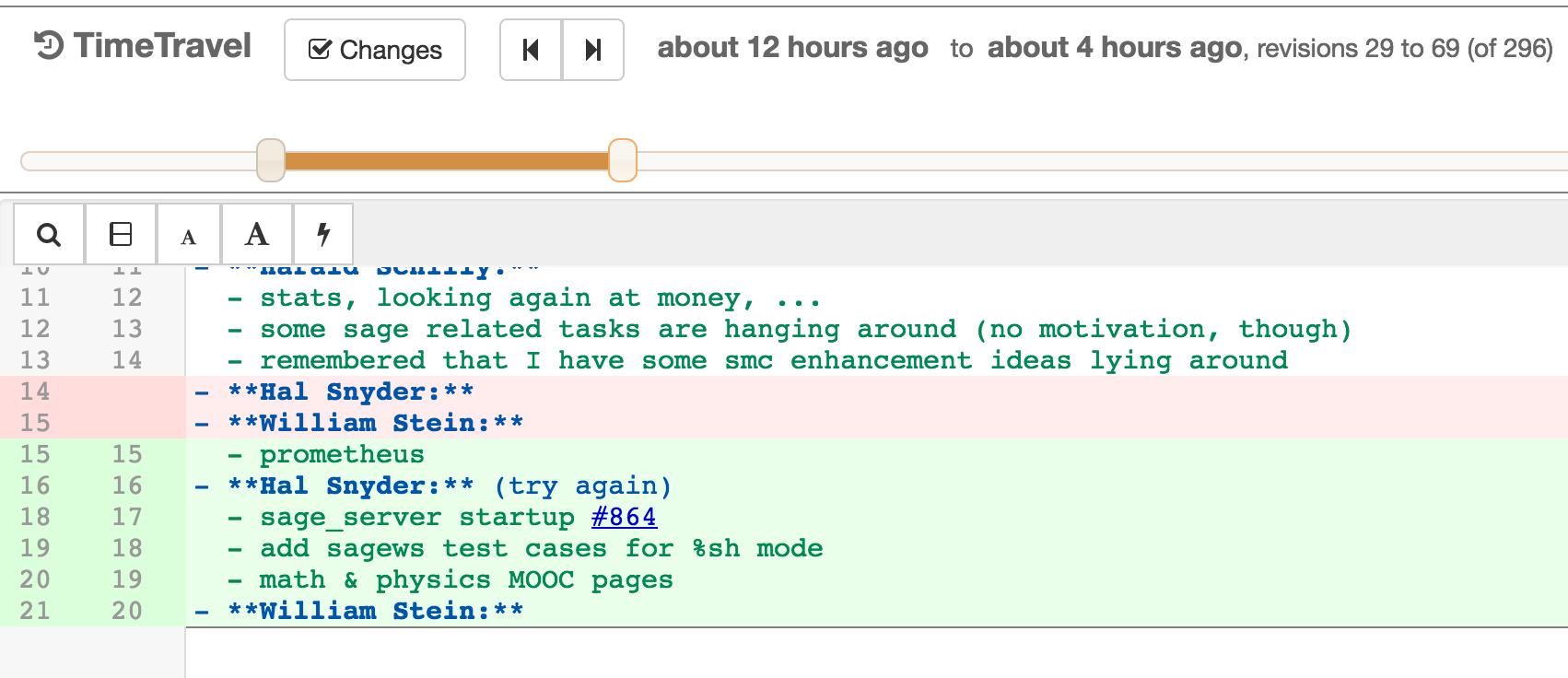This screenshot has height=678, width=1568.
Task: Click line 'add sagews test cases' text
Action: (541, 548)
